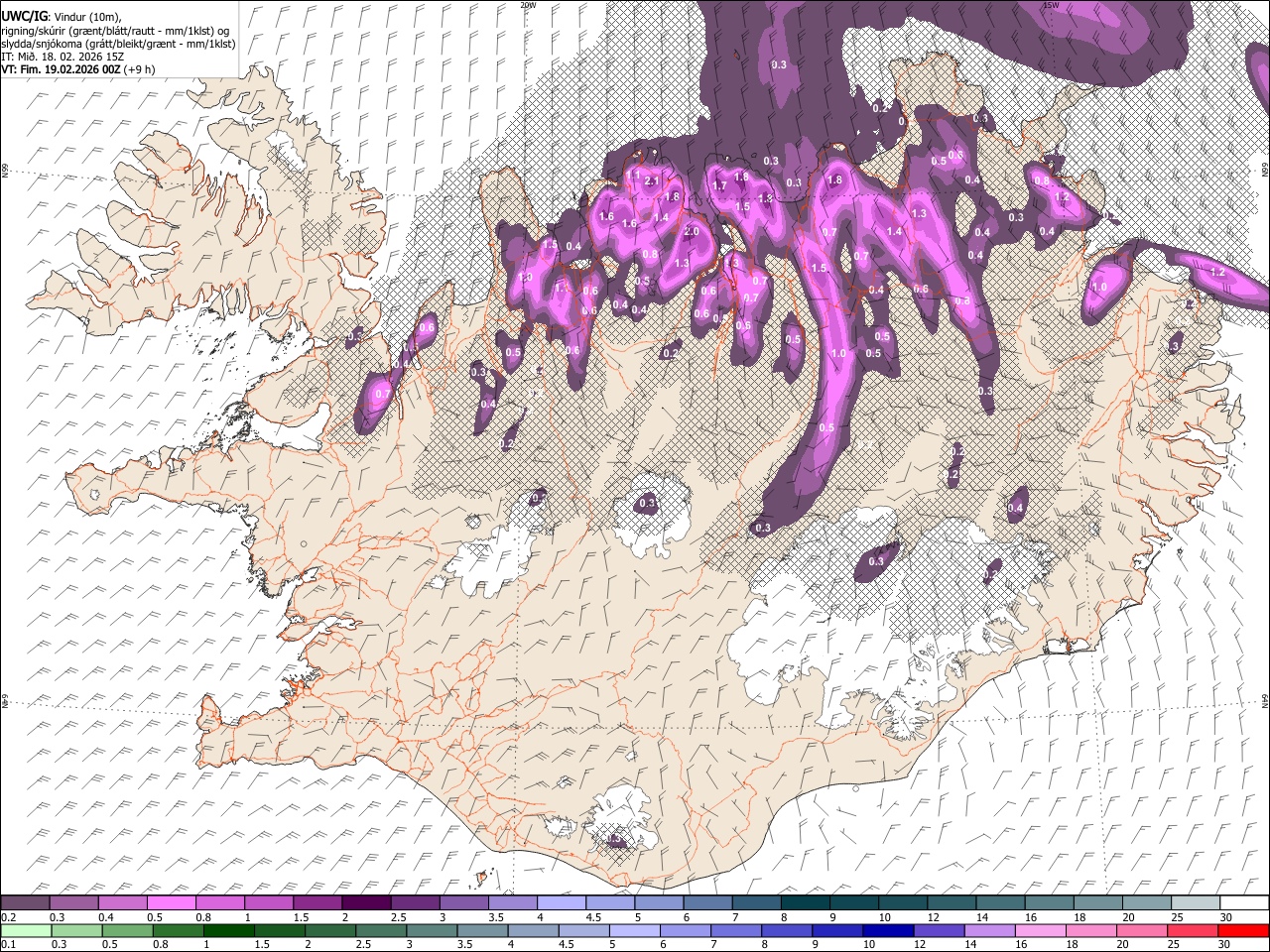This screenshot has height=952, width=1270.
Task: Pick the bright pink 0.5 snow legend swatch
Action: (x=171, y=902)
